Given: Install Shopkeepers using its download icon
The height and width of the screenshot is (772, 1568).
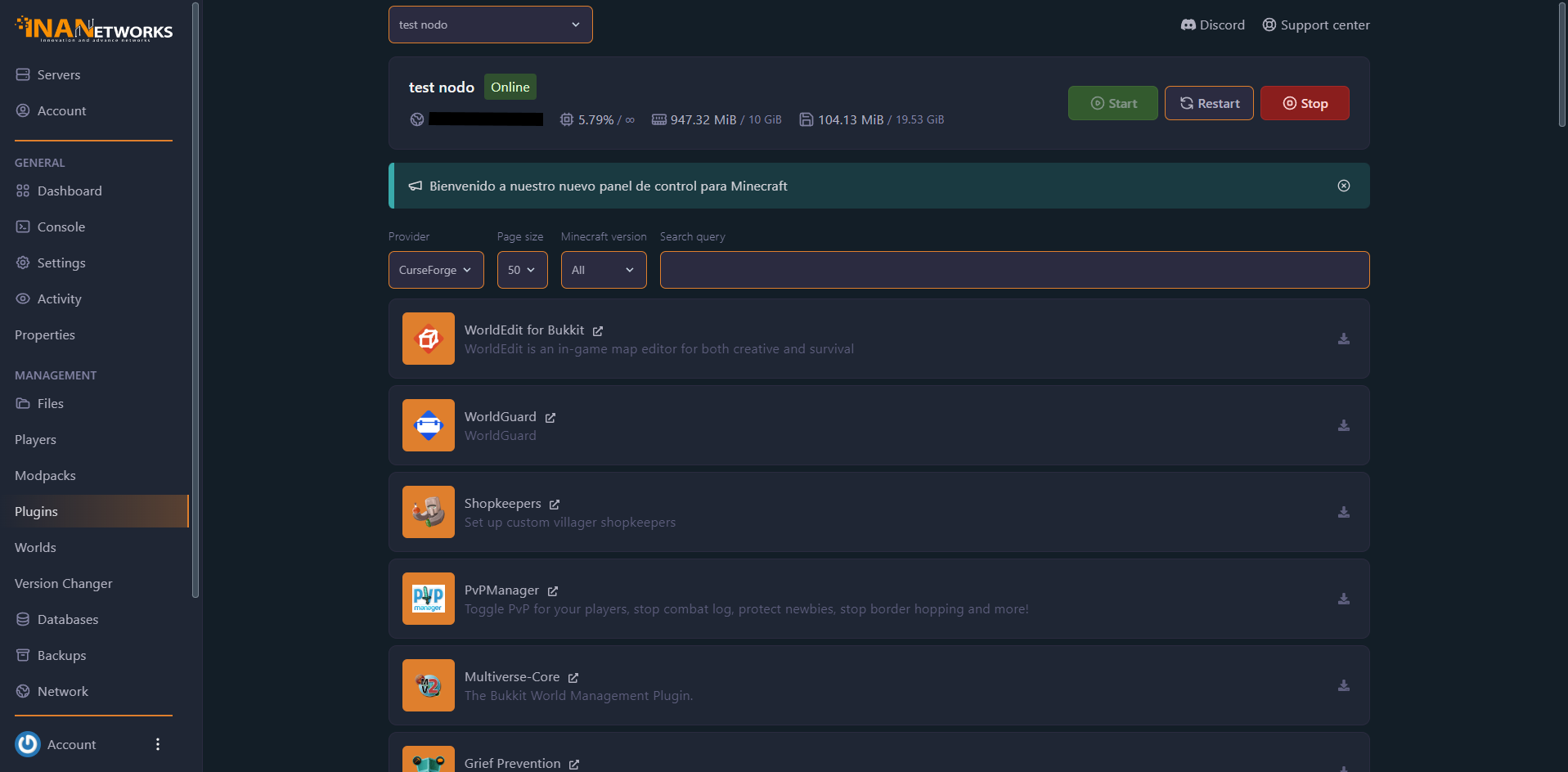Looking at the screenshot, I should pyautogui.click(x=1343, y=512).
